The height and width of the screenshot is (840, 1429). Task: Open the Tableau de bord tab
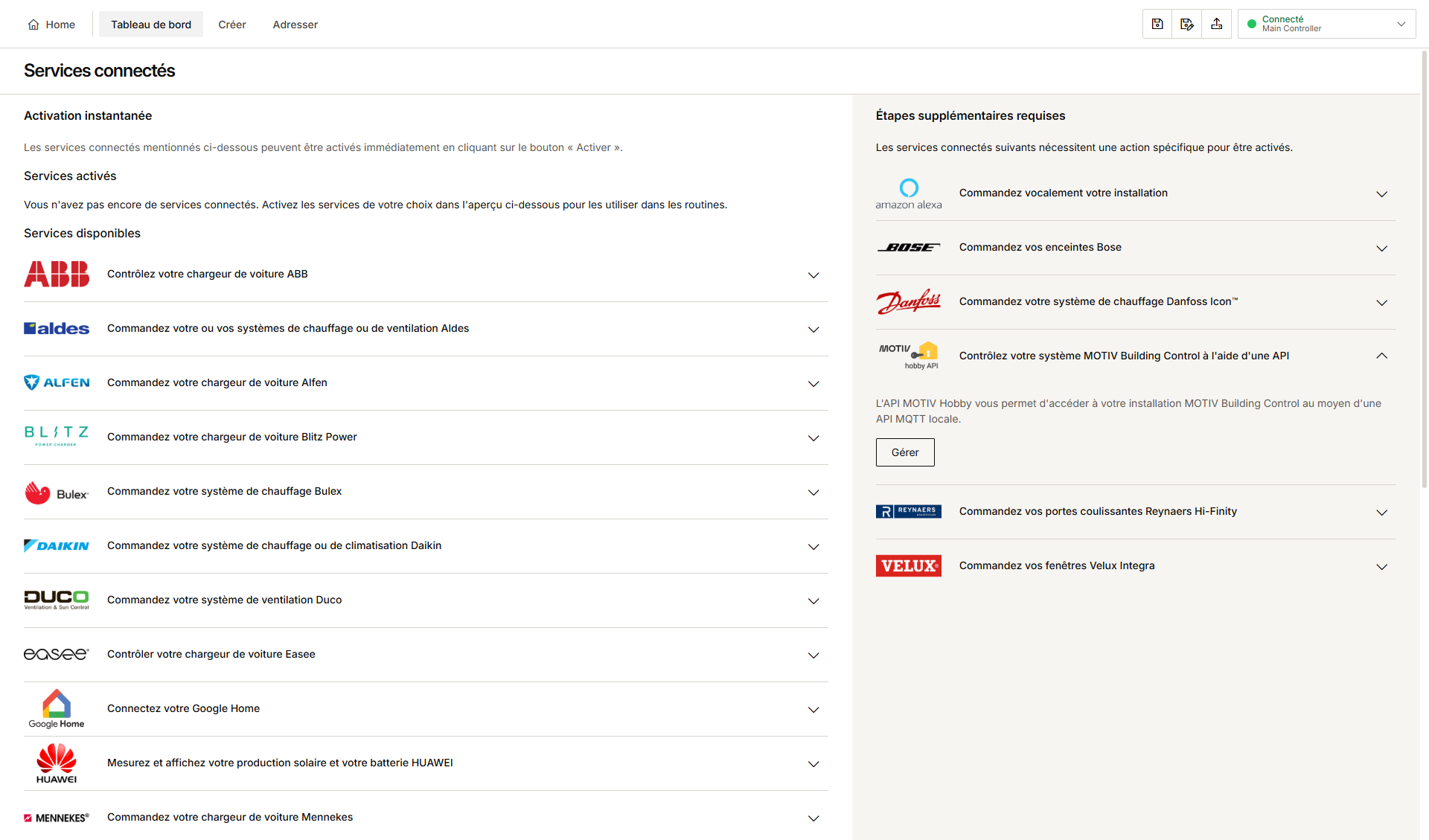point(151,25)
